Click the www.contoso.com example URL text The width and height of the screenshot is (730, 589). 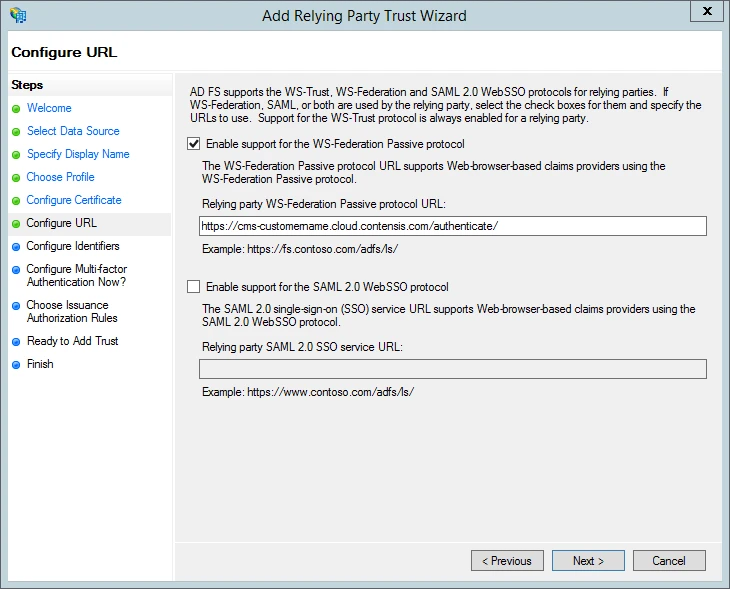(330, 392)
